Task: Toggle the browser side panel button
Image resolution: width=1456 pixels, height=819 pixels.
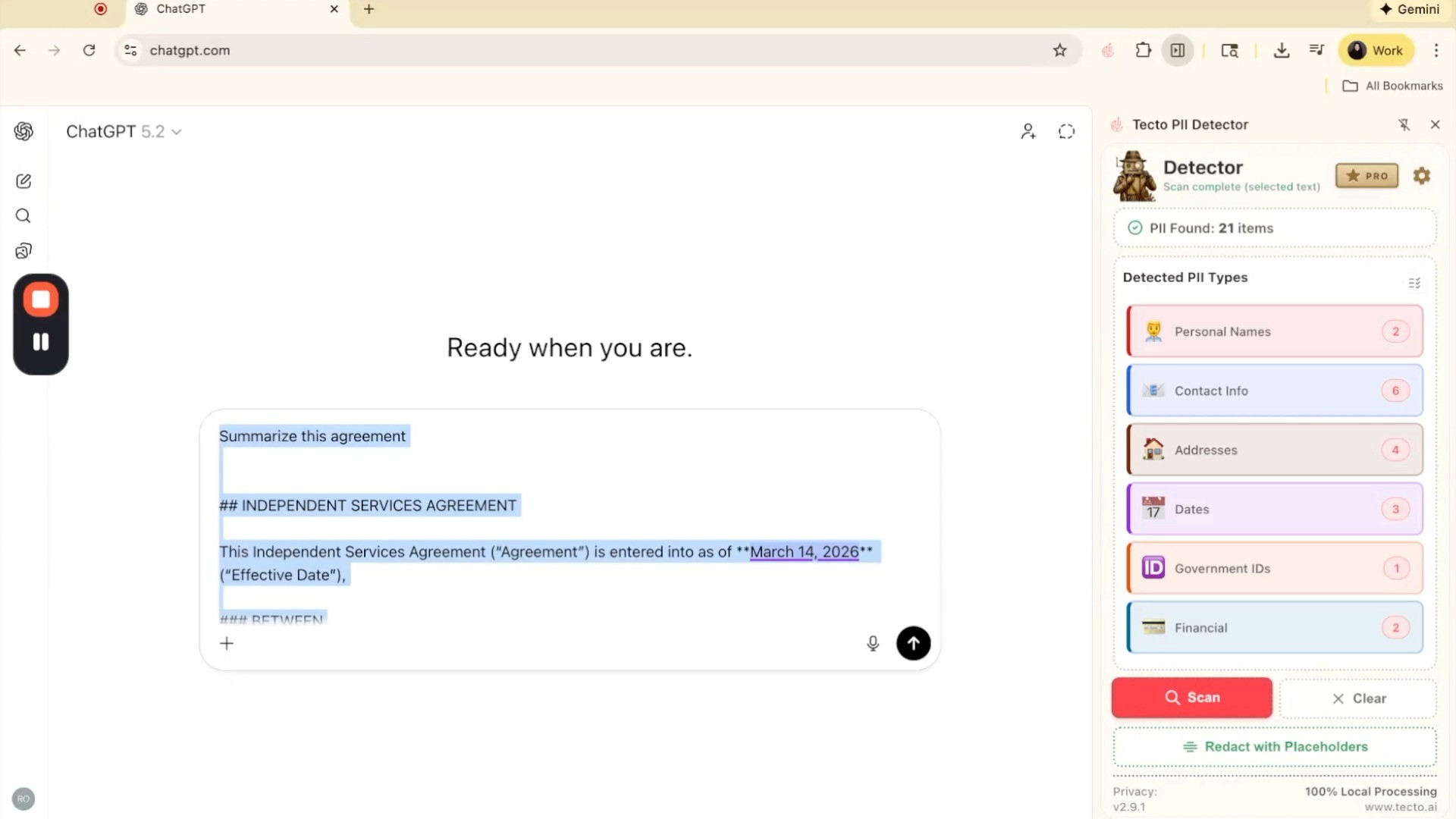Action: pos(1178,51)
